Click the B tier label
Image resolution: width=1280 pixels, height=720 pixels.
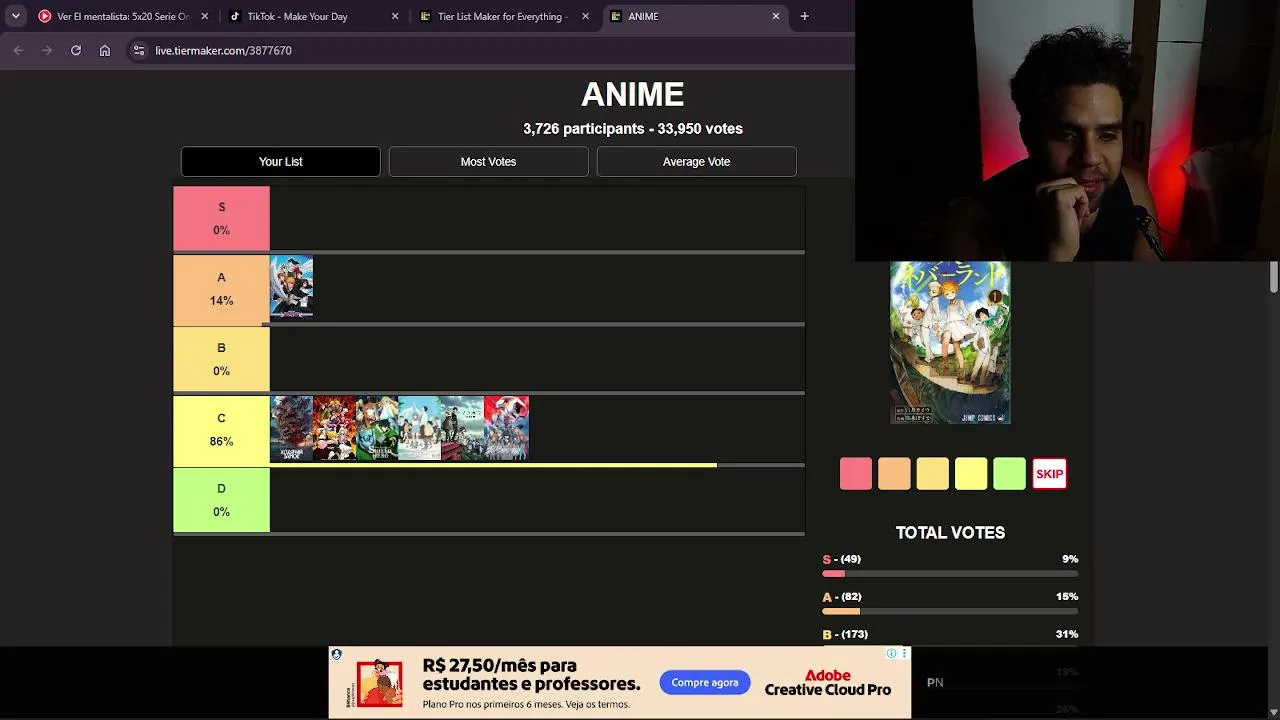[x=222, y=359]
